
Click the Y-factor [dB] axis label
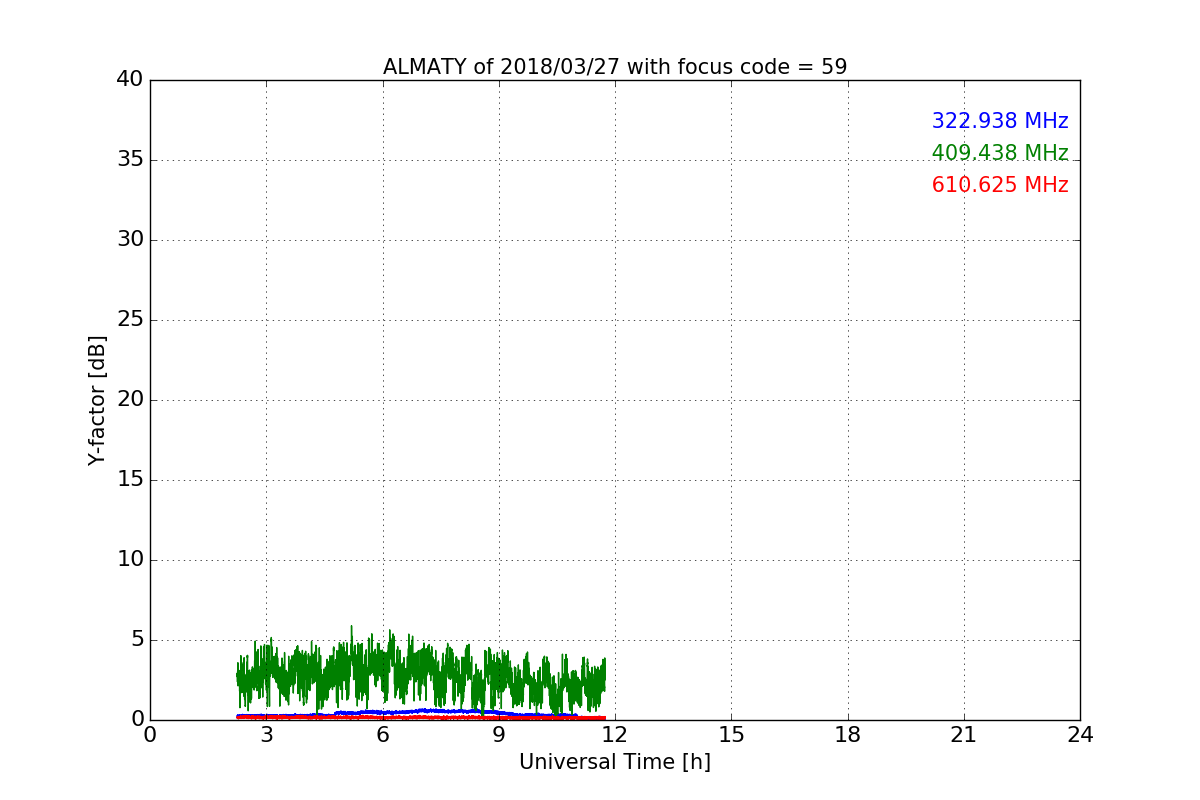97,400
